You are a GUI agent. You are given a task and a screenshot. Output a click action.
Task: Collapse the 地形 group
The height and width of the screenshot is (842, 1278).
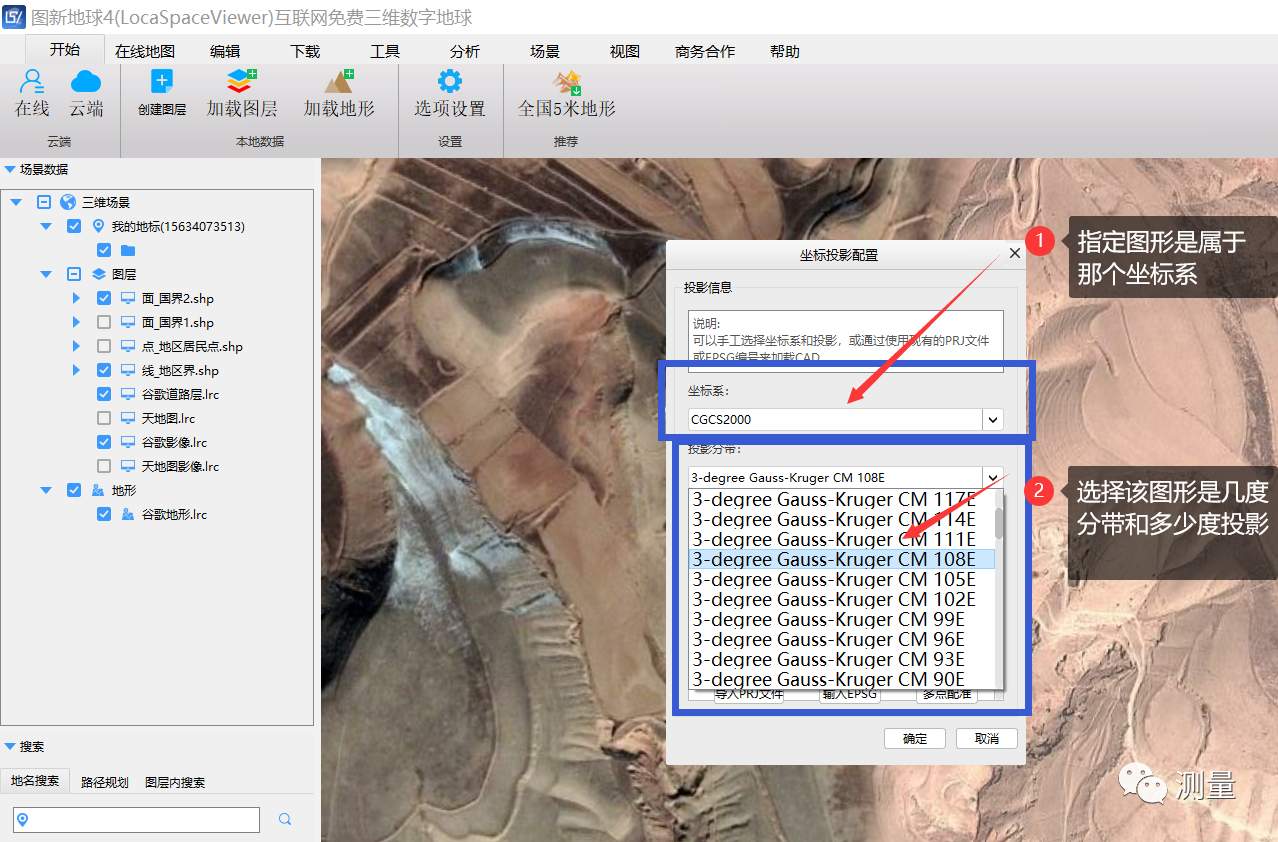46,490
